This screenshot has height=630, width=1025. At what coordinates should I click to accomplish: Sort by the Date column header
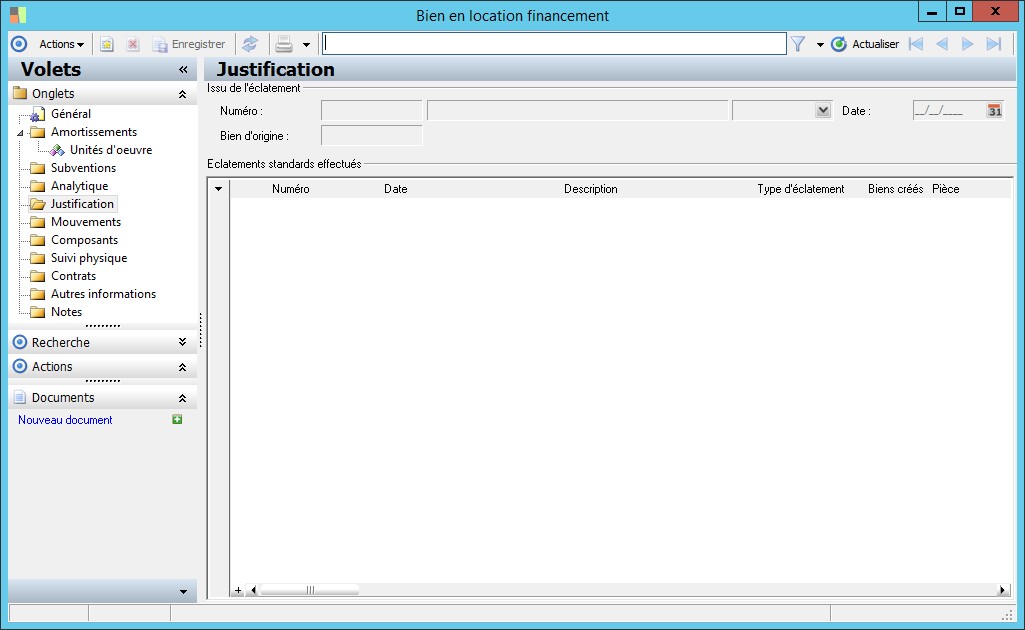tap(395, 189)
